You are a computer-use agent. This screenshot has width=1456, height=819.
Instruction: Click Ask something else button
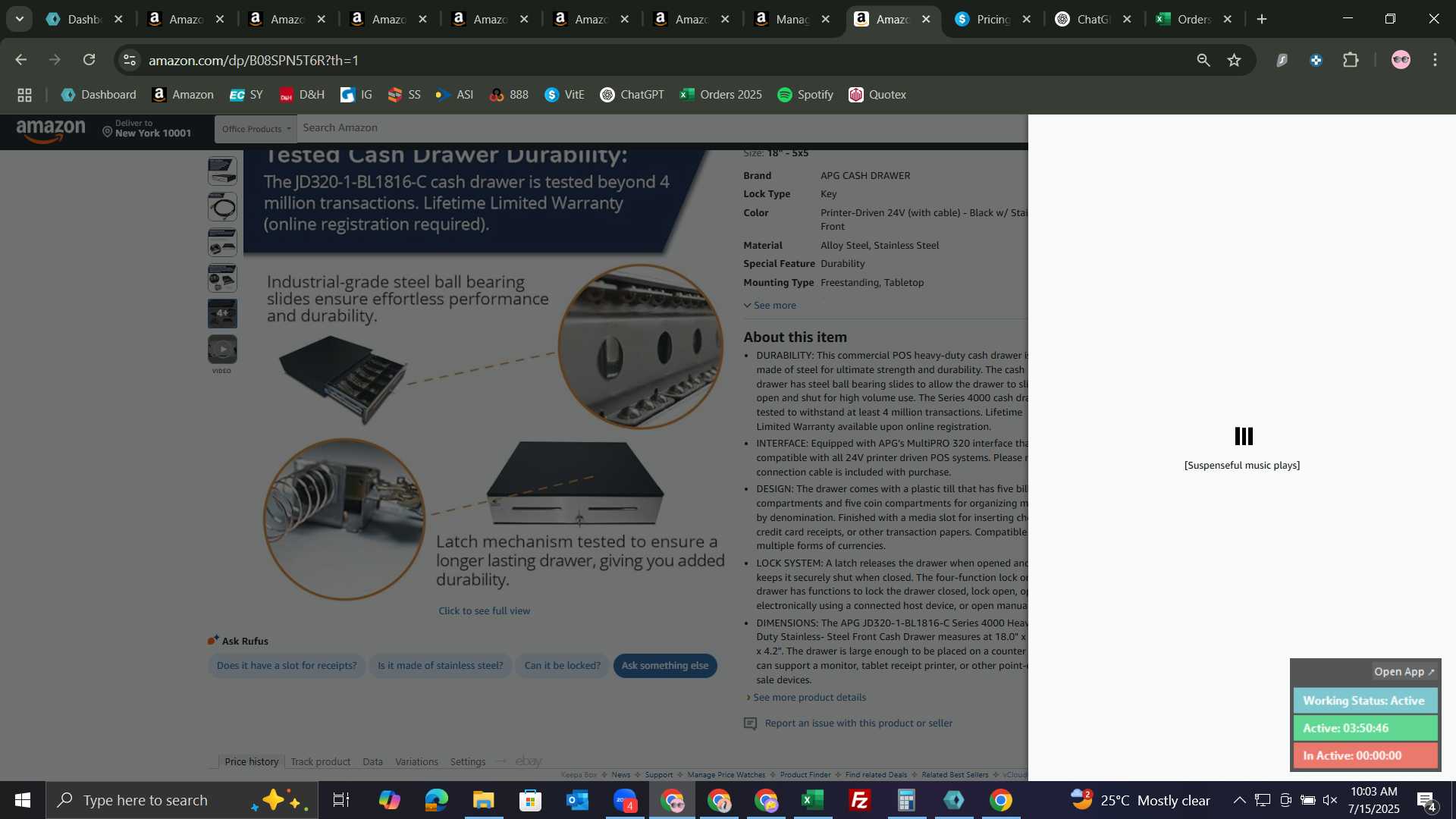pos(665,666)
